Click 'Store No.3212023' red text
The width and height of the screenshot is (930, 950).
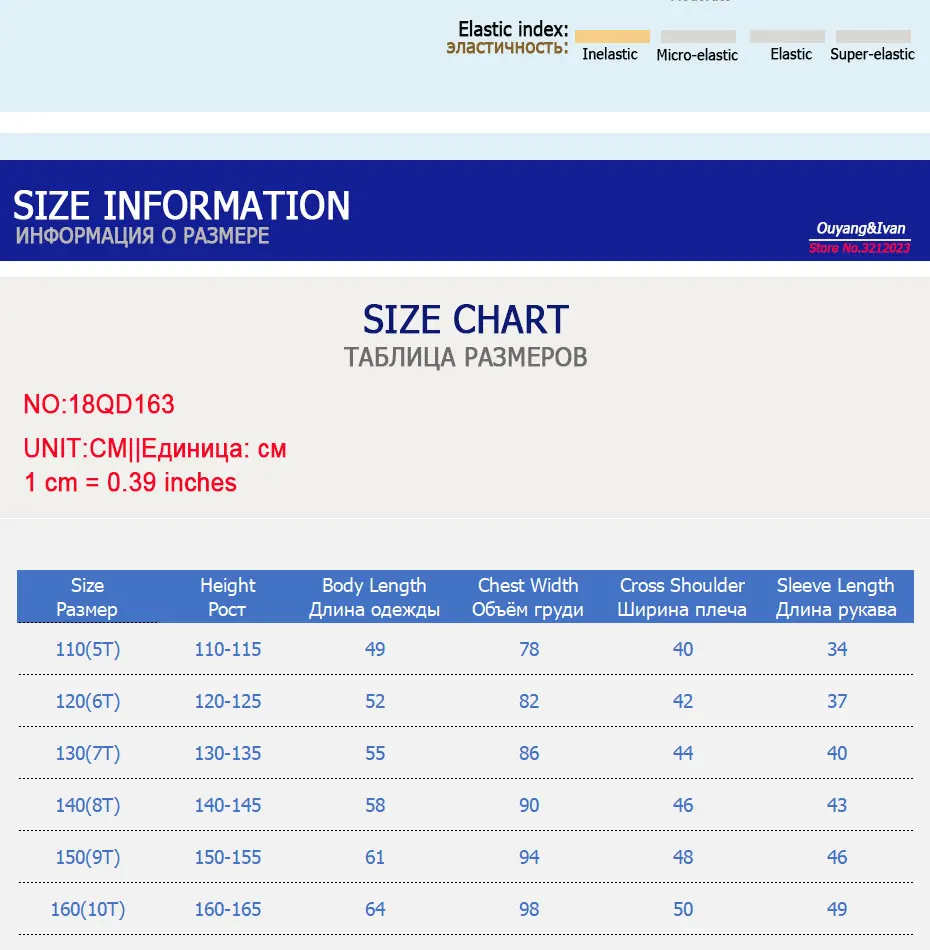pyautogui.click(x=859, y=248)
